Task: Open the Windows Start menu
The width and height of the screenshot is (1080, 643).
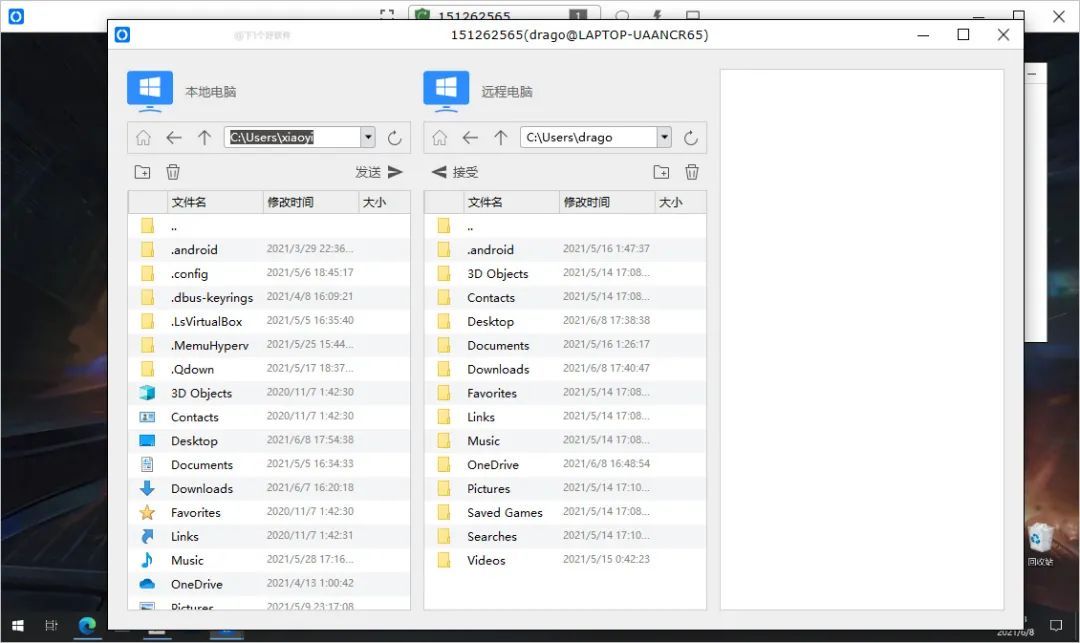Action: pos(18,625)
